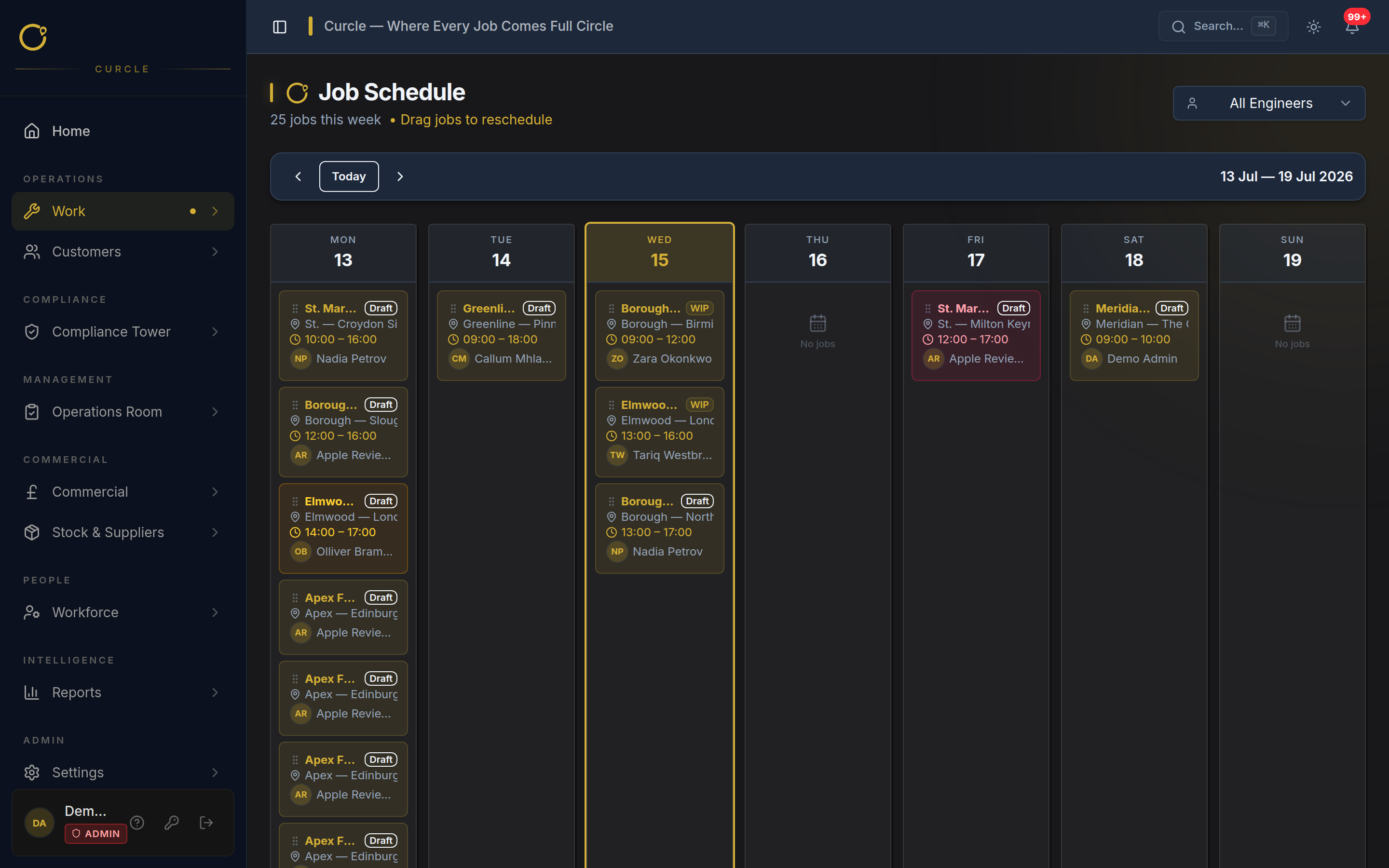Image resolution: width=1389 pixels, height=868 pixels.
Task: Open notifications bell with 99+ badge
Action: tap(1352, 27)
